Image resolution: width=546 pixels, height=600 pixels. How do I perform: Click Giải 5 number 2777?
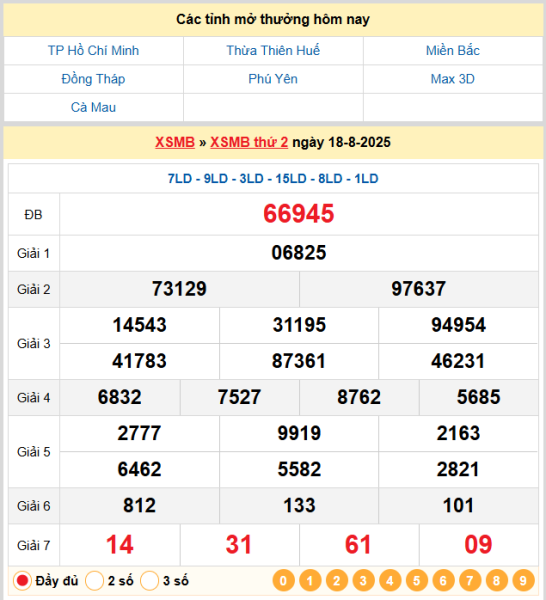click(x=139, y=433)
